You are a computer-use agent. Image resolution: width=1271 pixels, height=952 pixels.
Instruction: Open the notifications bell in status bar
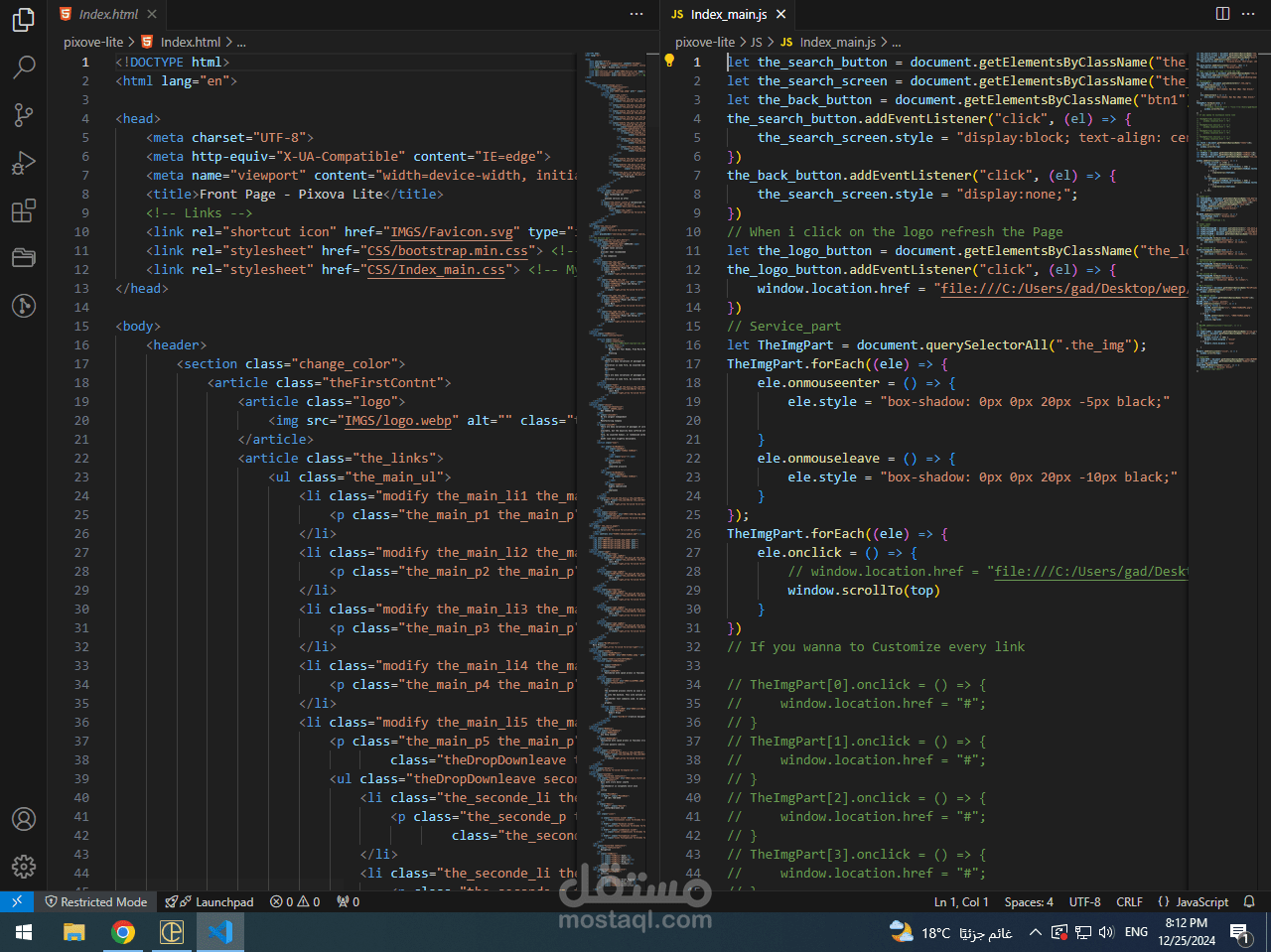(x=1249, y=901)
